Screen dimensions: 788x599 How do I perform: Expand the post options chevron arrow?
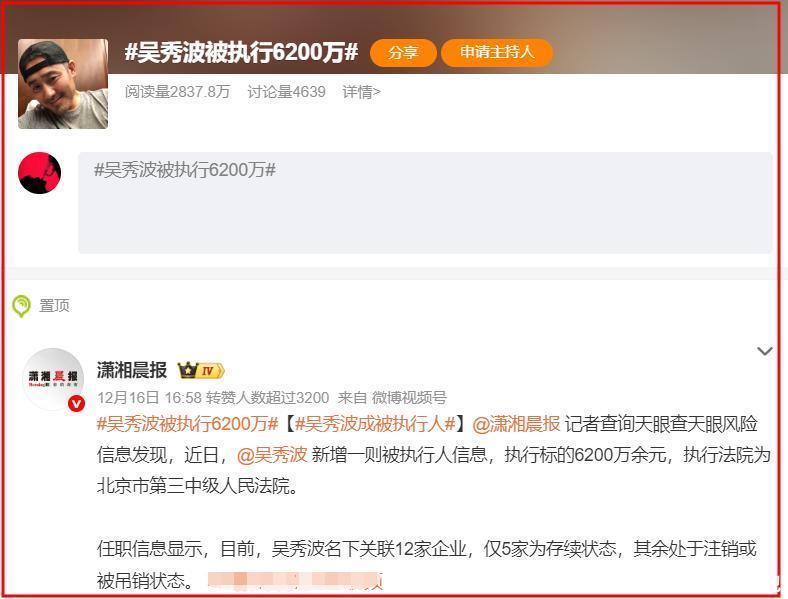point(765,351)
